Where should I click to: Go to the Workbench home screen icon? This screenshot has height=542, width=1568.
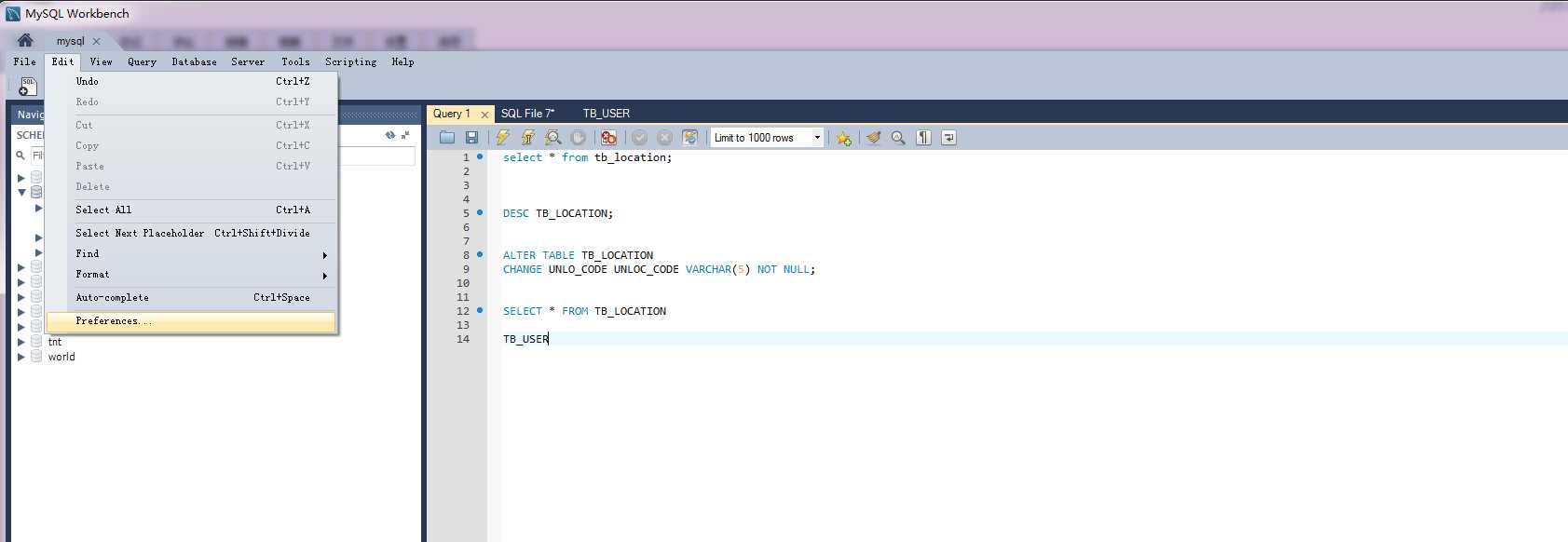[x=25, y=40]
